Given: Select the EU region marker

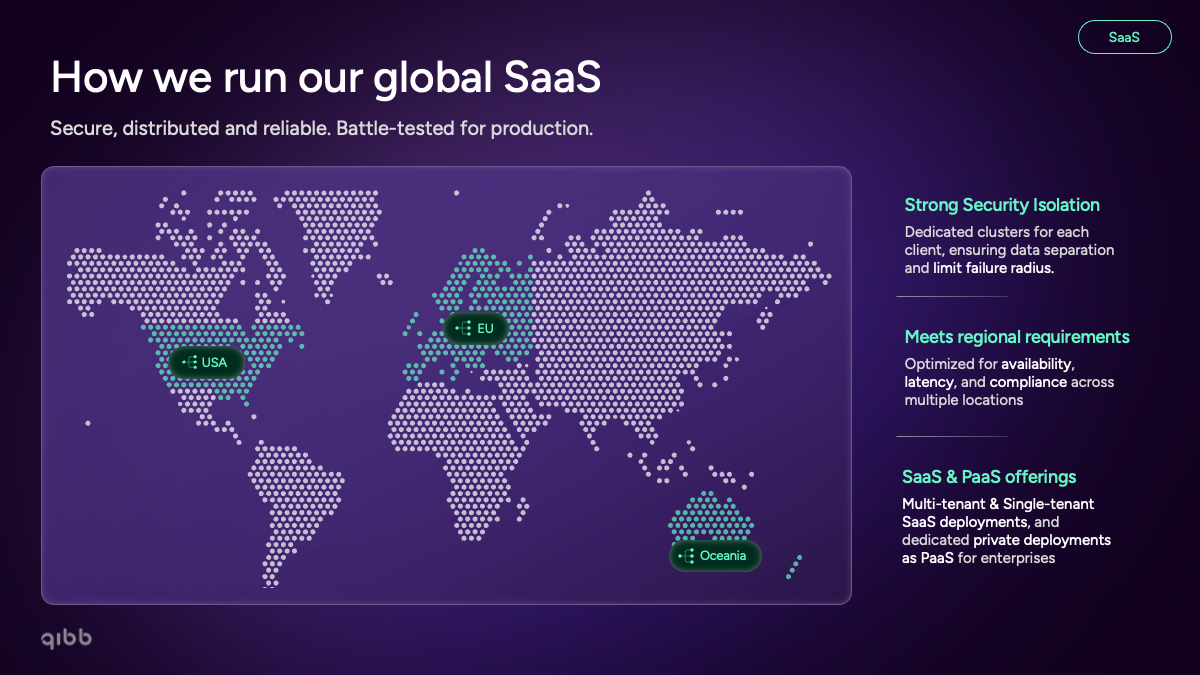Looking at the screenshot, I should 476,328.
